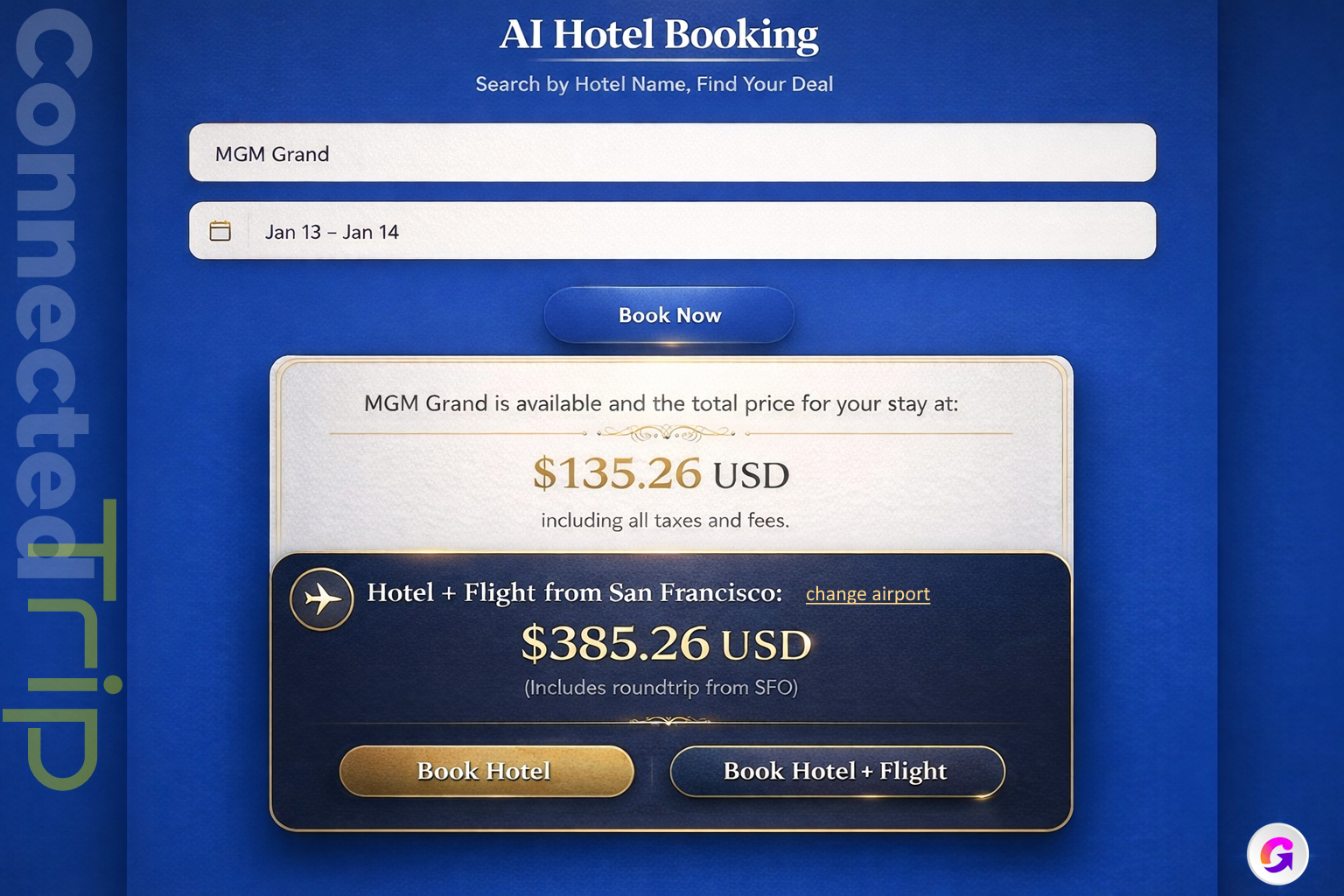Viewport: 1344px width, 896px height.
Task: Select the 'including all taxes and fees' text
Action: tap(665, 520)
